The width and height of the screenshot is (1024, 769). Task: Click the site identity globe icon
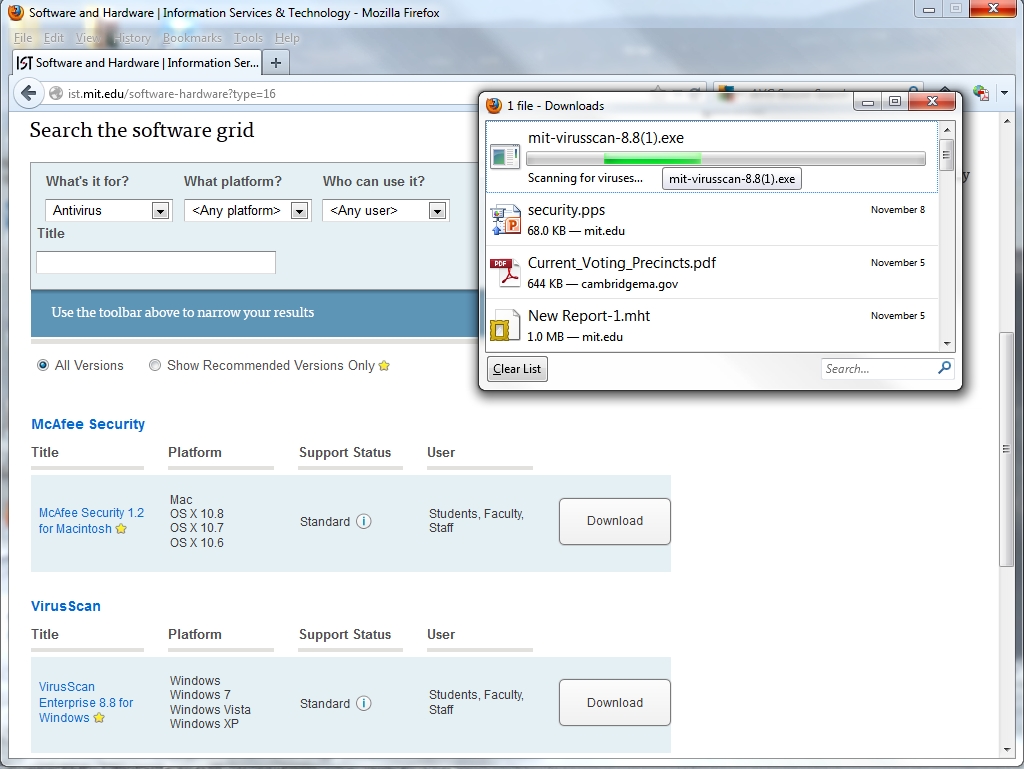(56, 94)
